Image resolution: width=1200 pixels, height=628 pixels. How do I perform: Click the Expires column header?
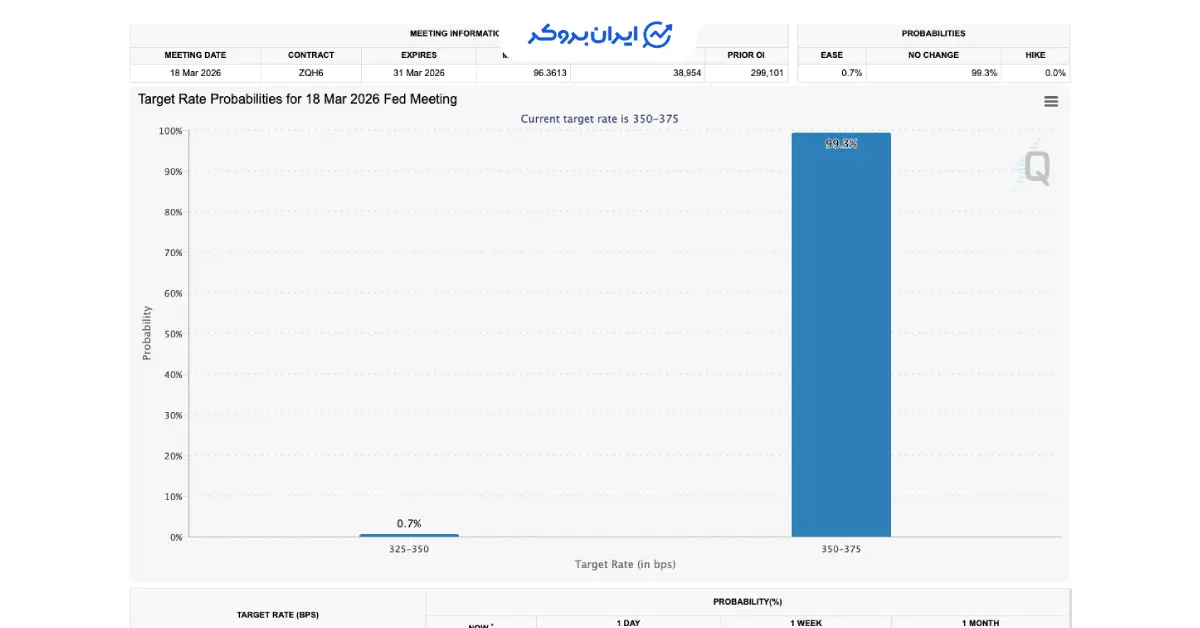tap(418, 55)
